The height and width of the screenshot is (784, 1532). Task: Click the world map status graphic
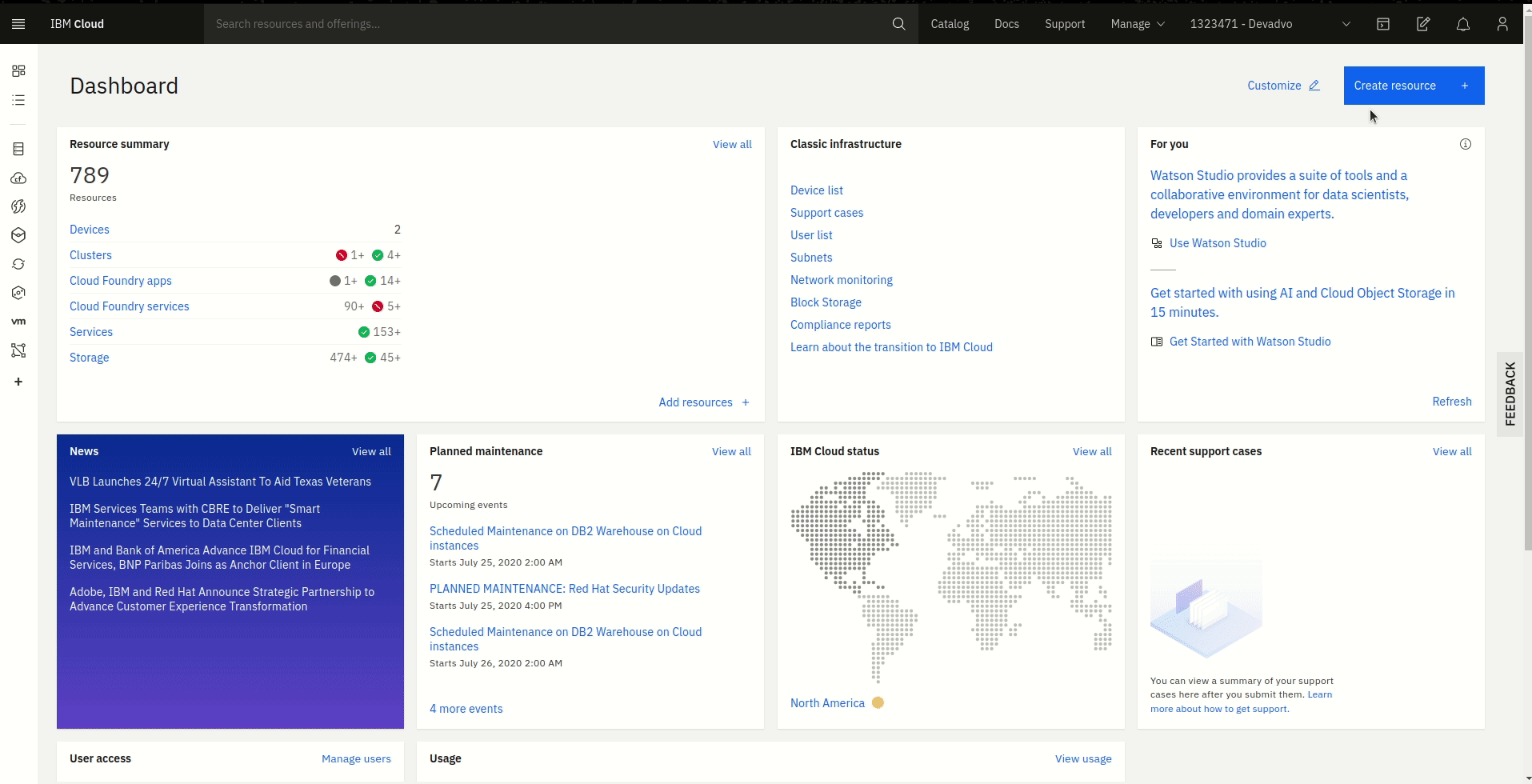pos(950,577)
